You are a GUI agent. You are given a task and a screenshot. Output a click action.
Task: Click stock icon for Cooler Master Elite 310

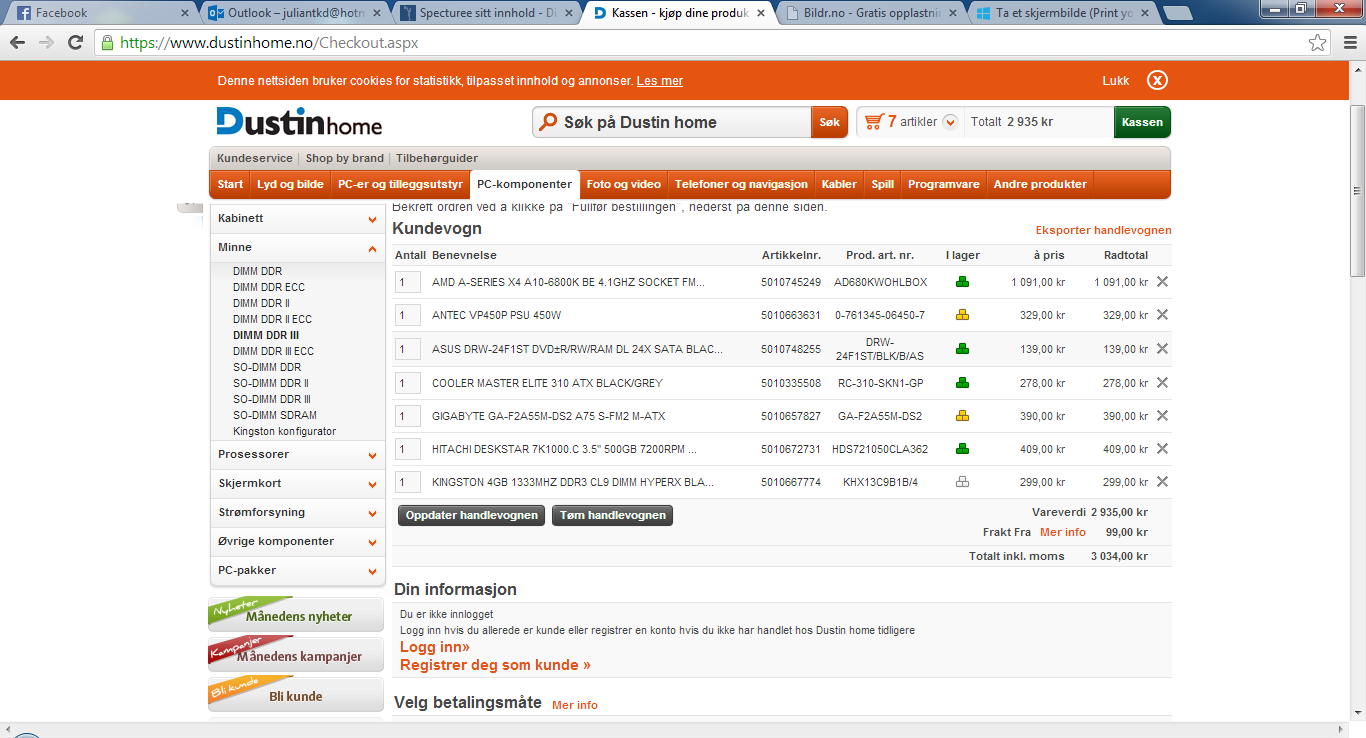pyautogui.click(x=962, y=383)
